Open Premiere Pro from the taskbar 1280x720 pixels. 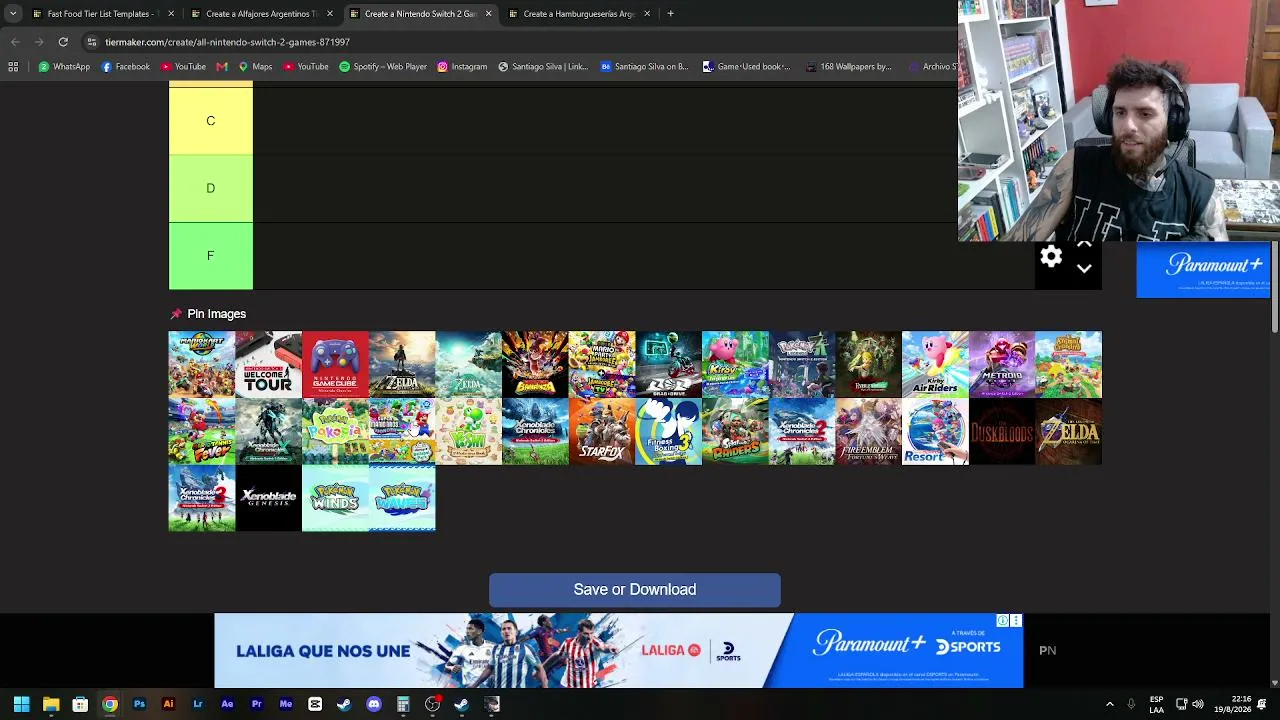pyautogui.click(x=256, y=704)
